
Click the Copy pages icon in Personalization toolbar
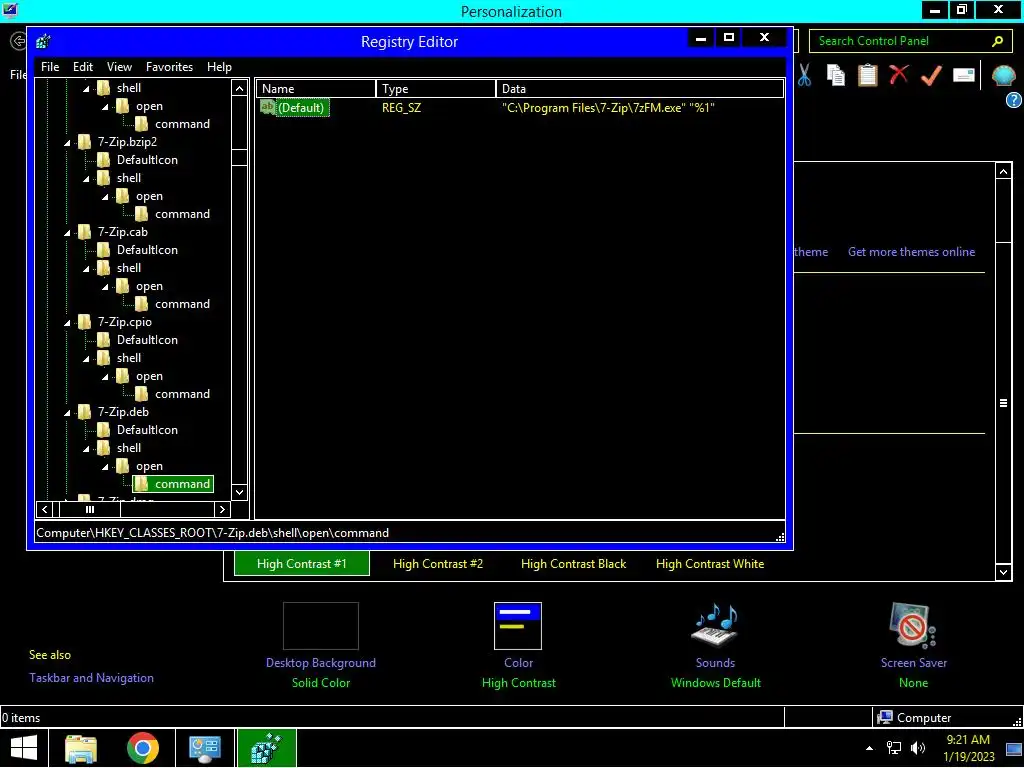(x=836, y=75)
